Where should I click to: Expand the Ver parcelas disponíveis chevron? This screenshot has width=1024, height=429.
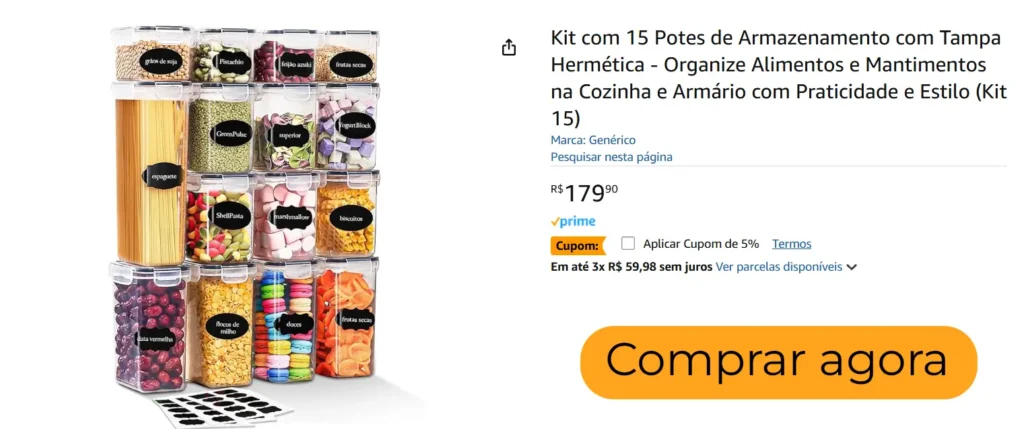(x=851, y=267)
